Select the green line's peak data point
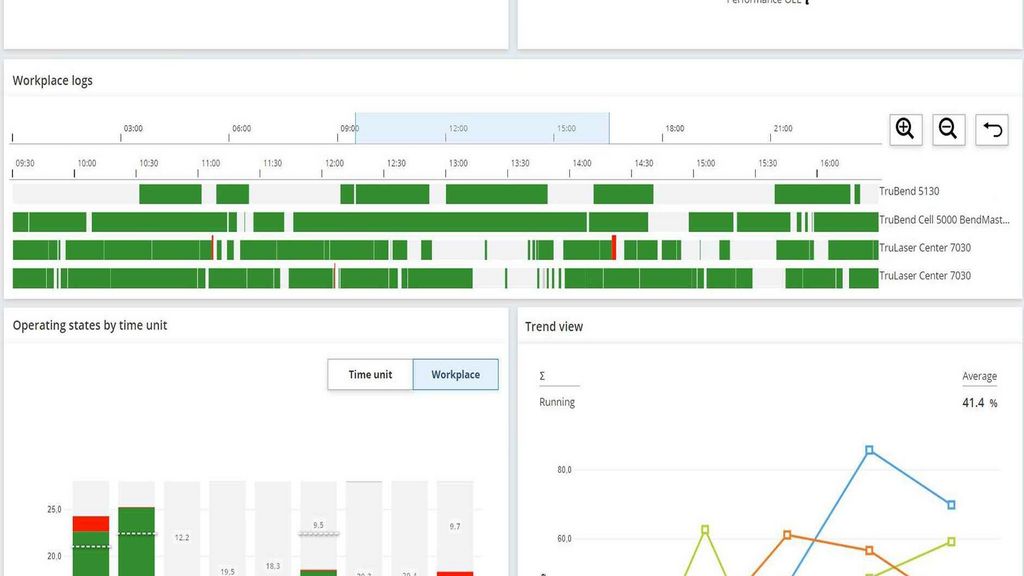This screenshot has width=1024, height=576. pyautogui.click(x=705, y=529)
